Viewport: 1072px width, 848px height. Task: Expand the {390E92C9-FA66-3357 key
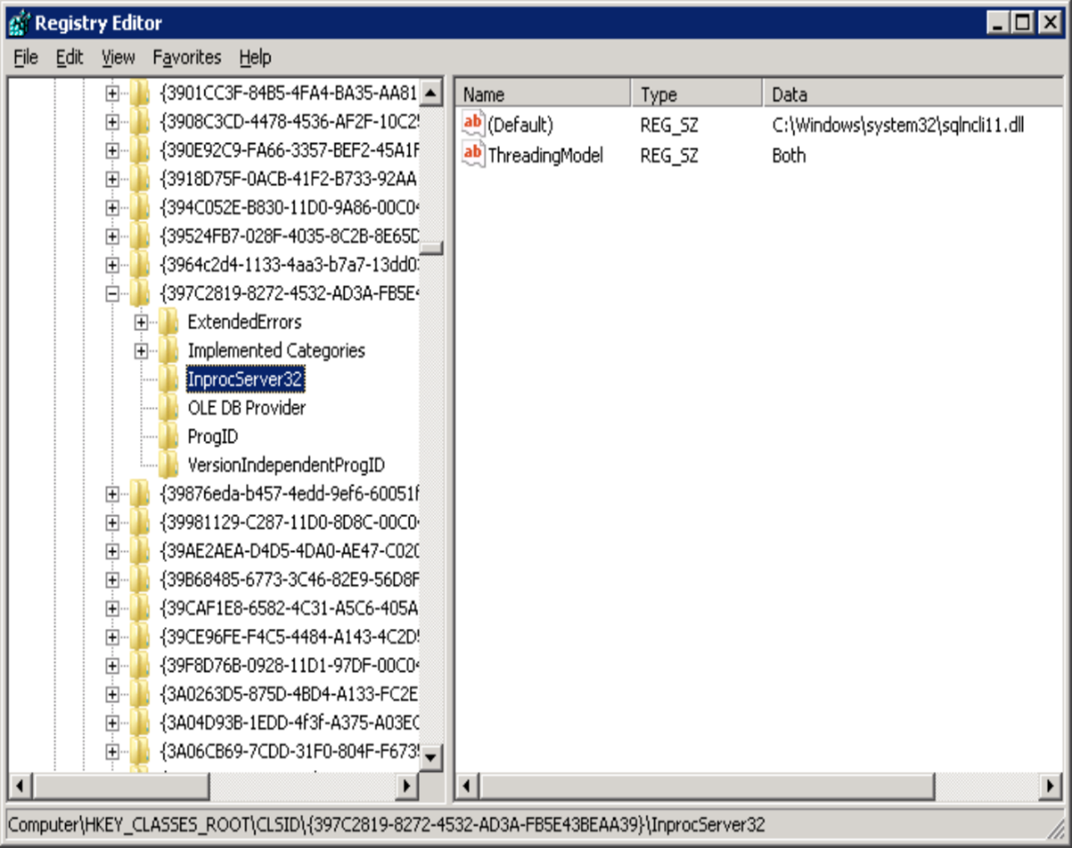(x=112, y=150)
